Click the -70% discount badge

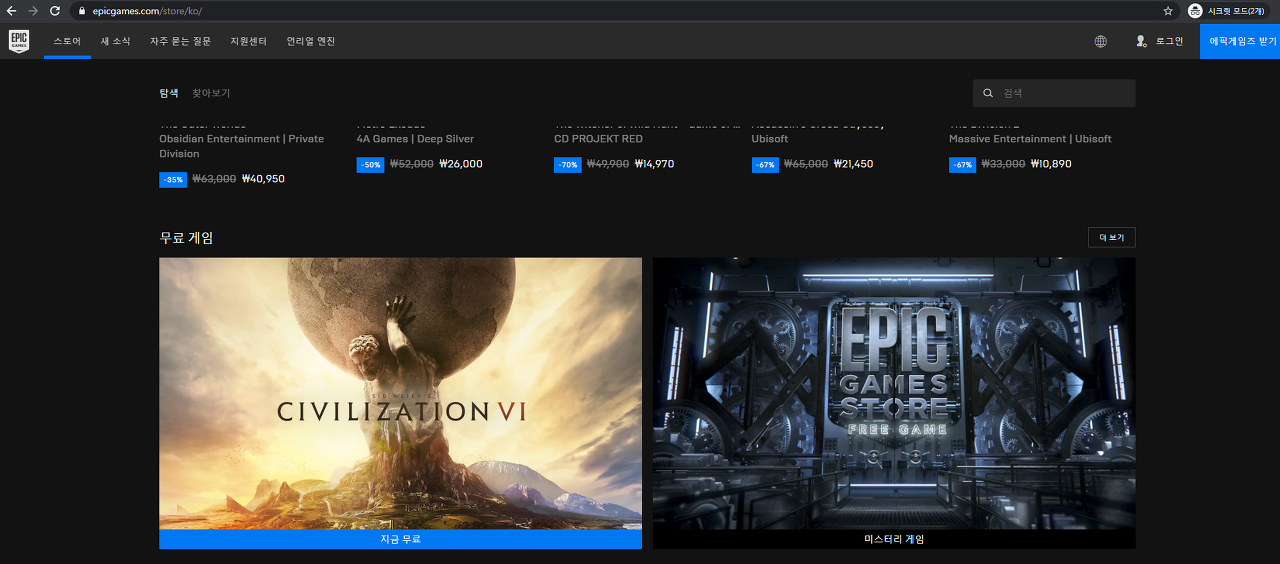click(x=567, y=164)
